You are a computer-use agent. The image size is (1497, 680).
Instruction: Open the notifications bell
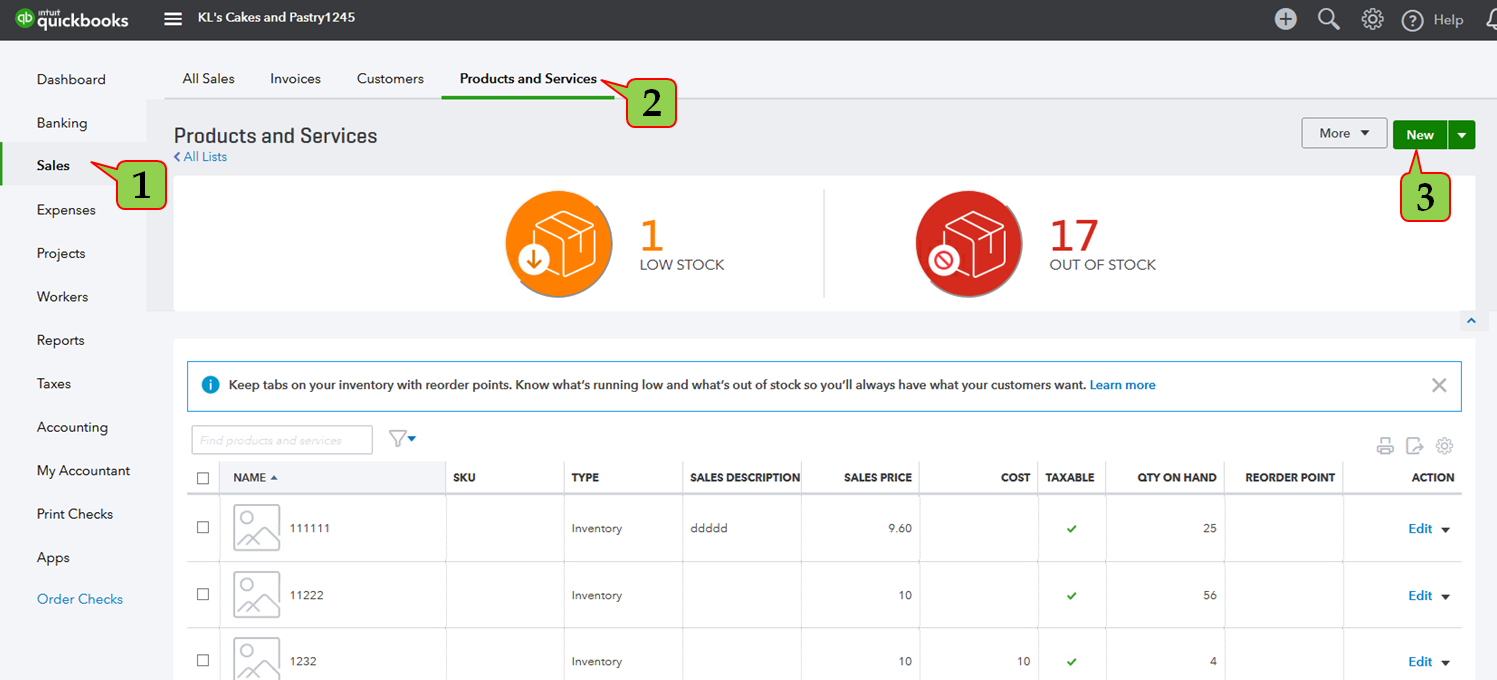1489,20
